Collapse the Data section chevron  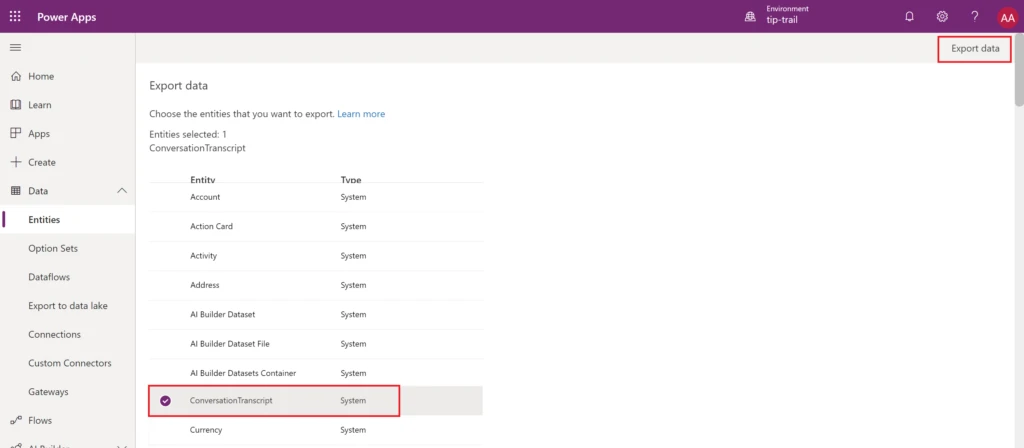(x=122, y=191)
